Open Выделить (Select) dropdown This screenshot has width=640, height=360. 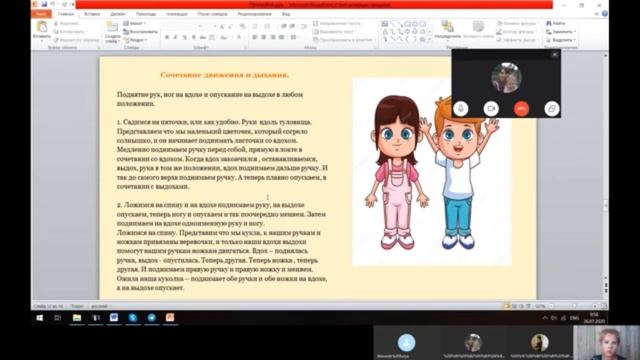pos(561,40)
